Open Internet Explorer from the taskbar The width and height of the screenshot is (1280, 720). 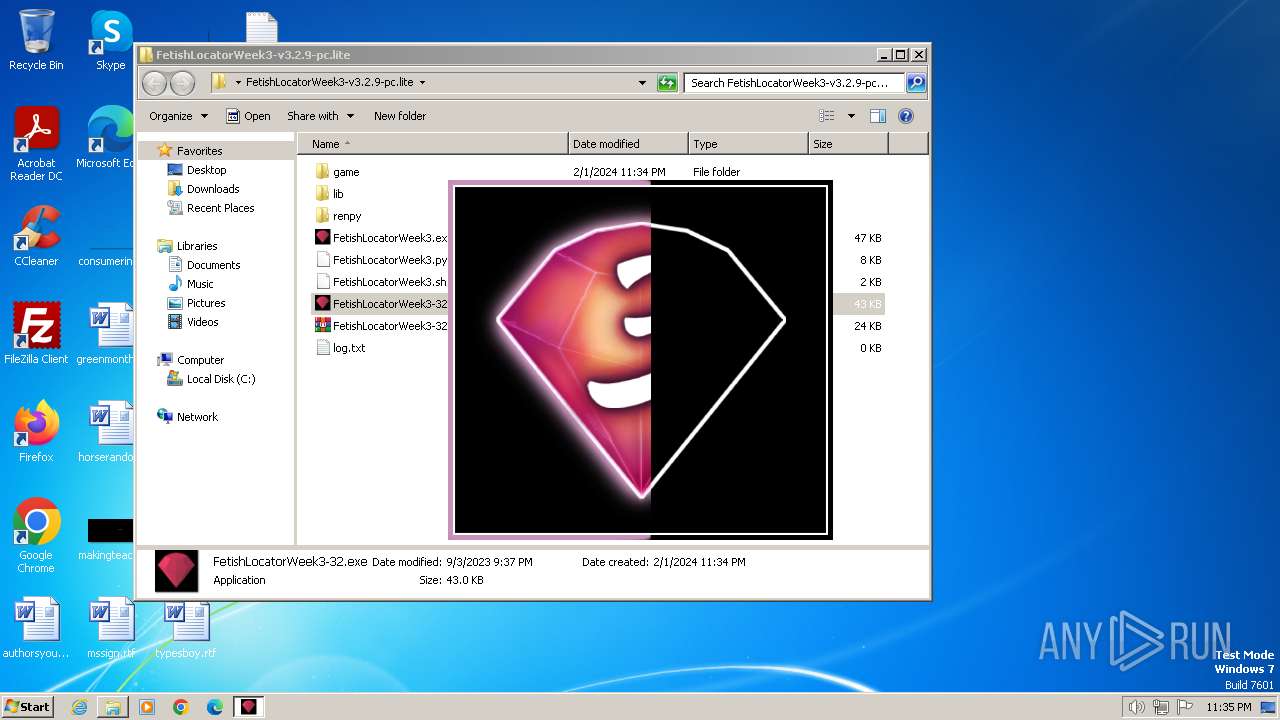pyautogui.click(x=79, y=707)
